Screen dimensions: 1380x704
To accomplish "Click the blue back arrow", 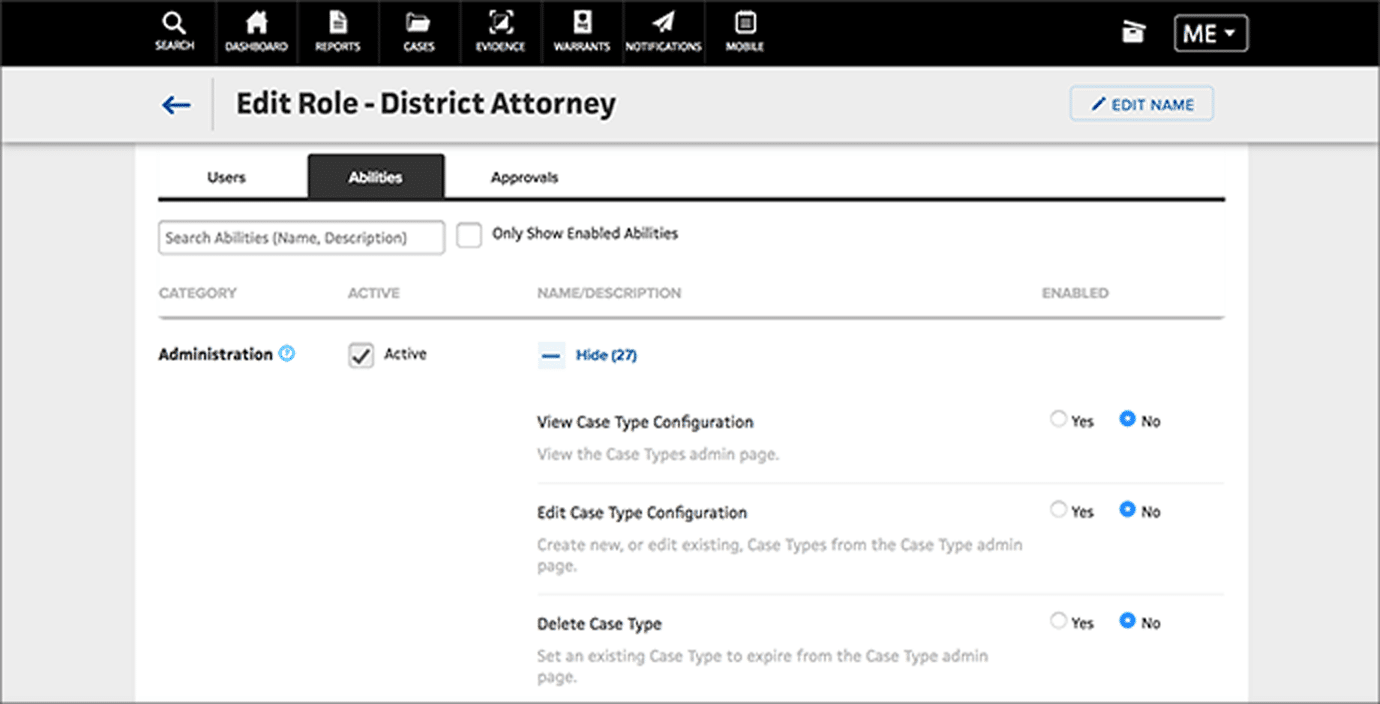I will [x=176, y=105].
